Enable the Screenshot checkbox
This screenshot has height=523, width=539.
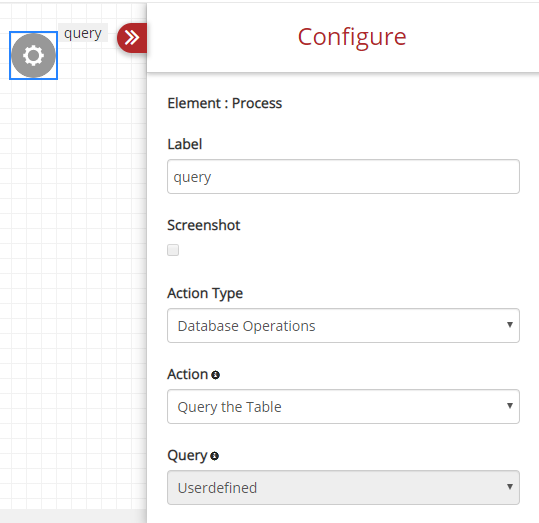(x=173, y=250)
